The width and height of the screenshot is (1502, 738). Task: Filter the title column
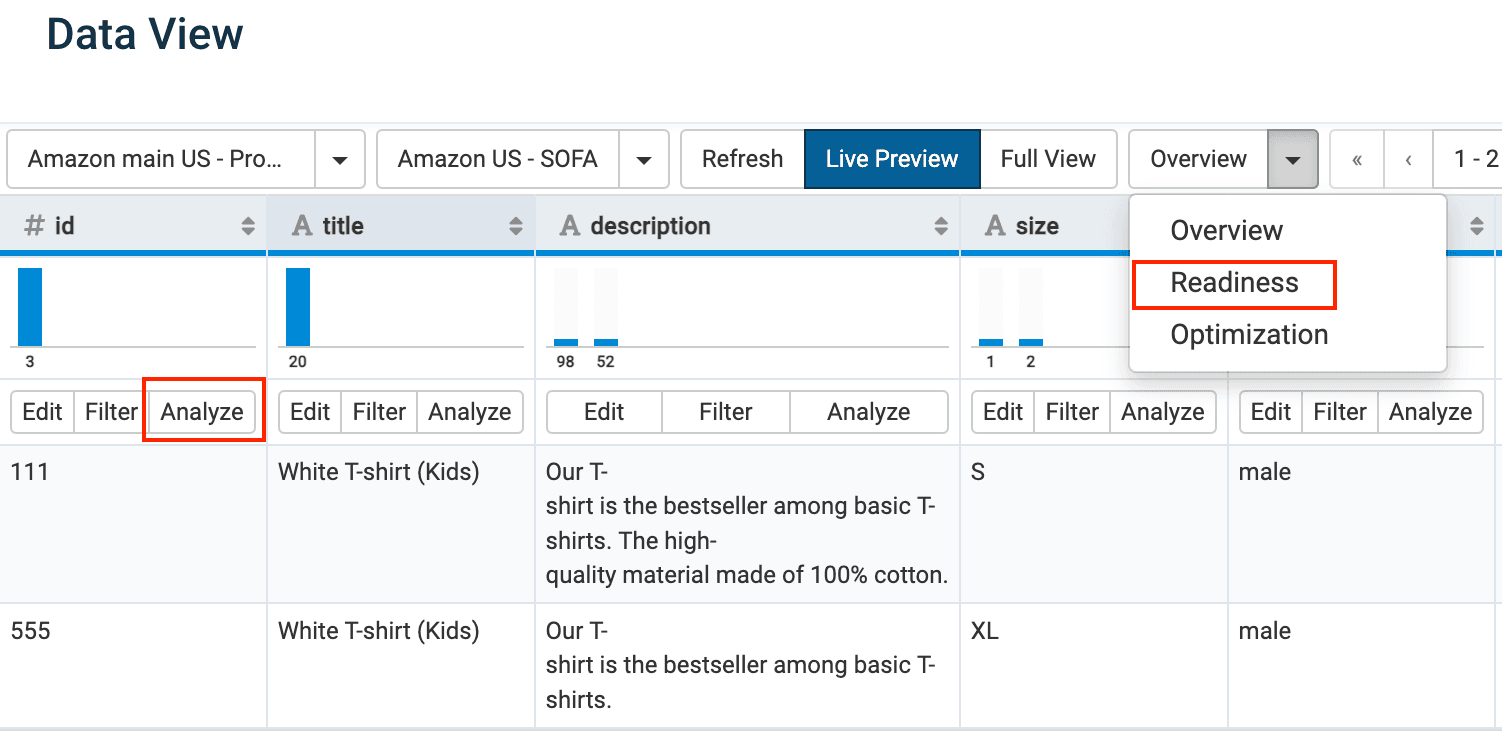point(379,412)
